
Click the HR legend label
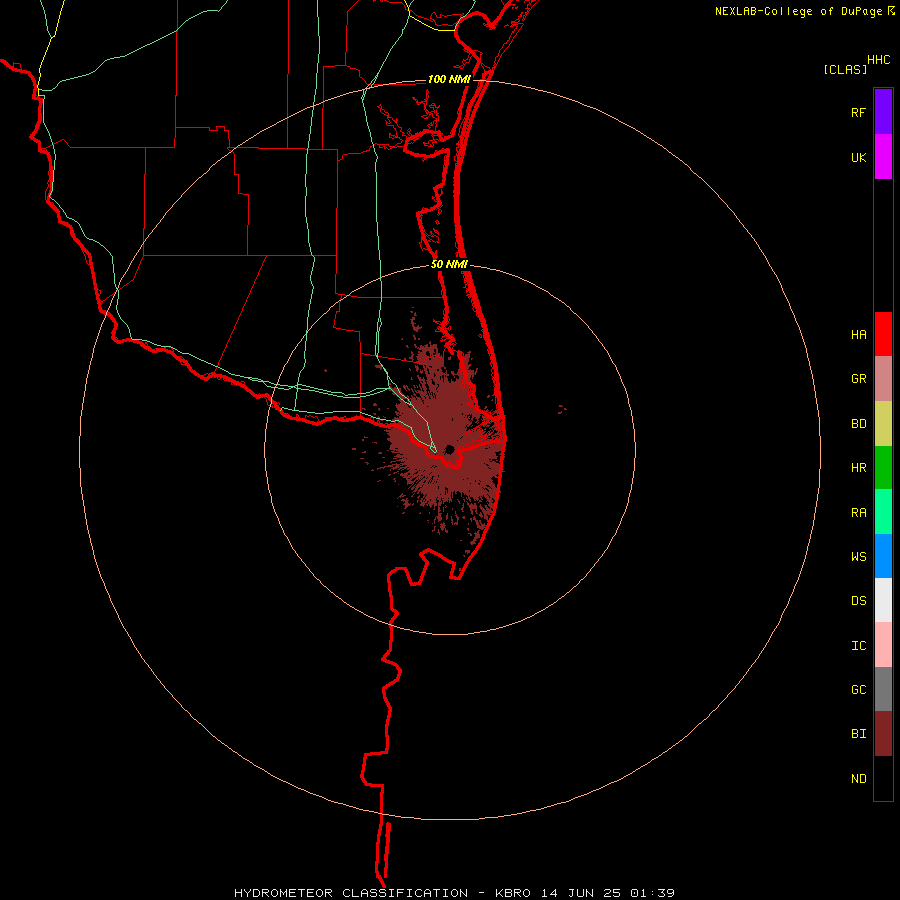tap(858, 468)
